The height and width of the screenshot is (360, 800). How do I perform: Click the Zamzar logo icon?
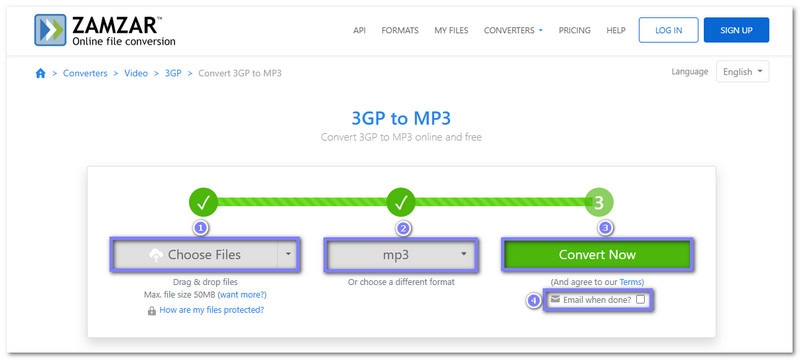pyautogui.click(x=50, y=30)
